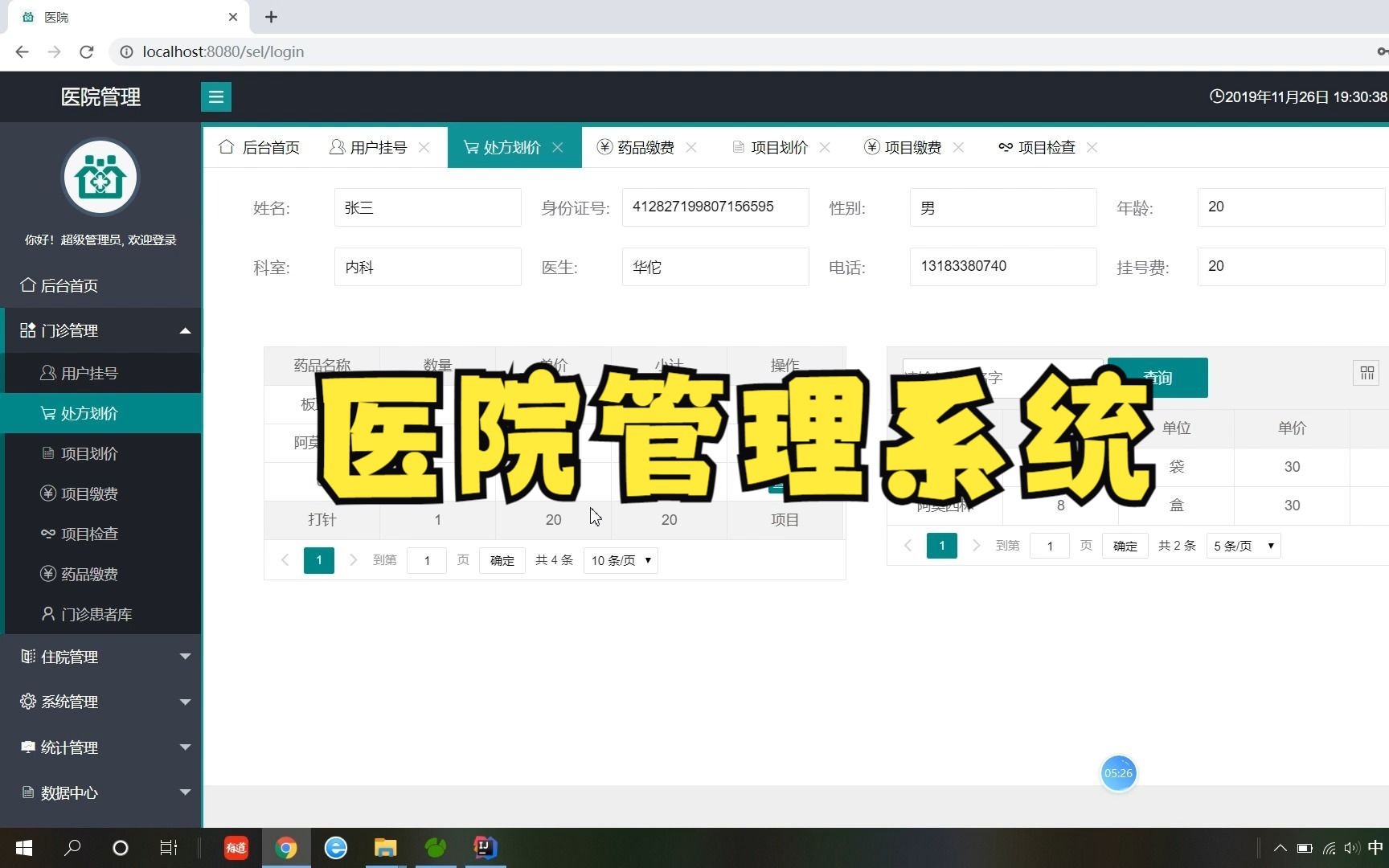The width and height of the screenshot is (1389, 868).
Task: Open 后台首页 in the sidebar
Action: pos(100,285)
